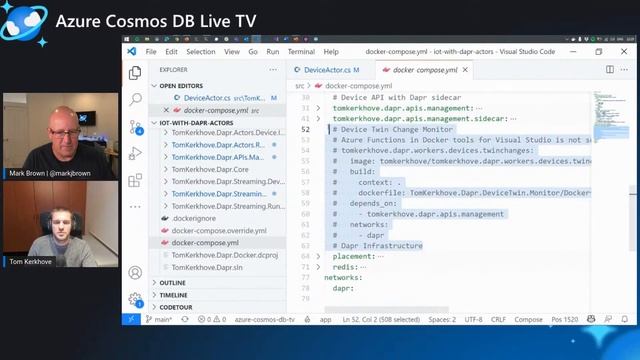Open the notifications bell in status bar
640x360 pixels.
pos(624,319)
